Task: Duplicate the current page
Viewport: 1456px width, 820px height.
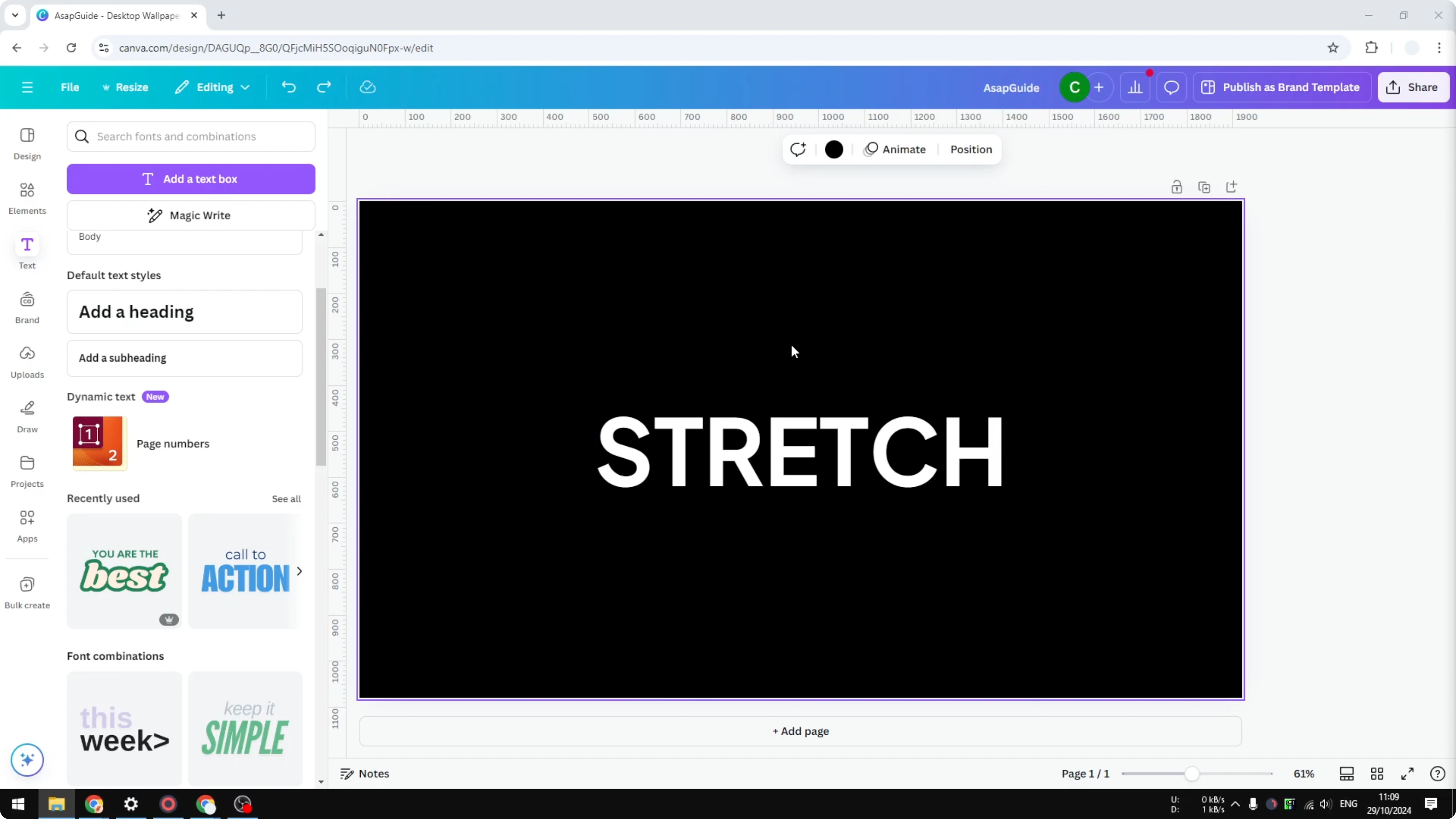Action: pos(1204,187)
